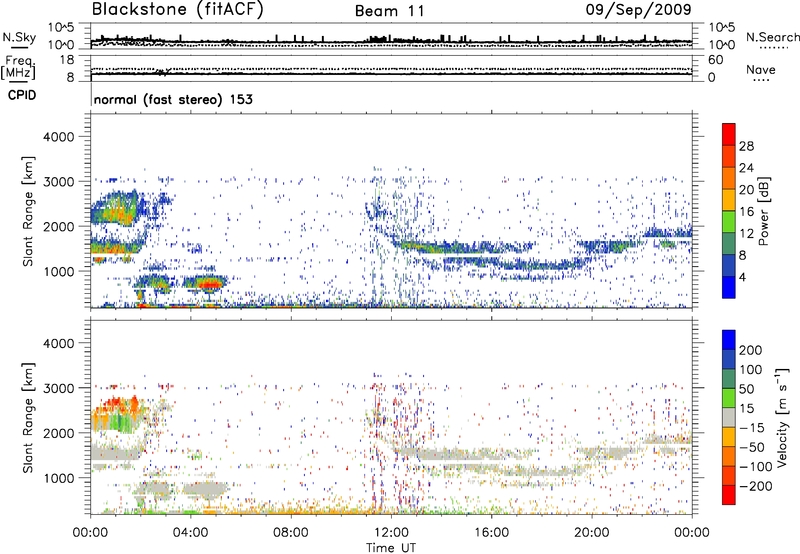Select the Freq. [MHz] axis label
Screen dimensions: 800x554
pyautogui.click(x=18, y=68)
